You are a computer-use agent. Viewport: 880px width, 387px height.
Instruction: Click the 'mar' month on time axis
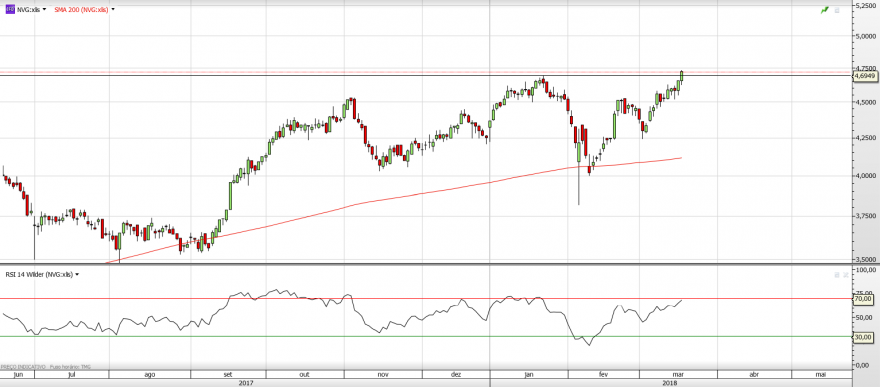[x=678, y=374]
